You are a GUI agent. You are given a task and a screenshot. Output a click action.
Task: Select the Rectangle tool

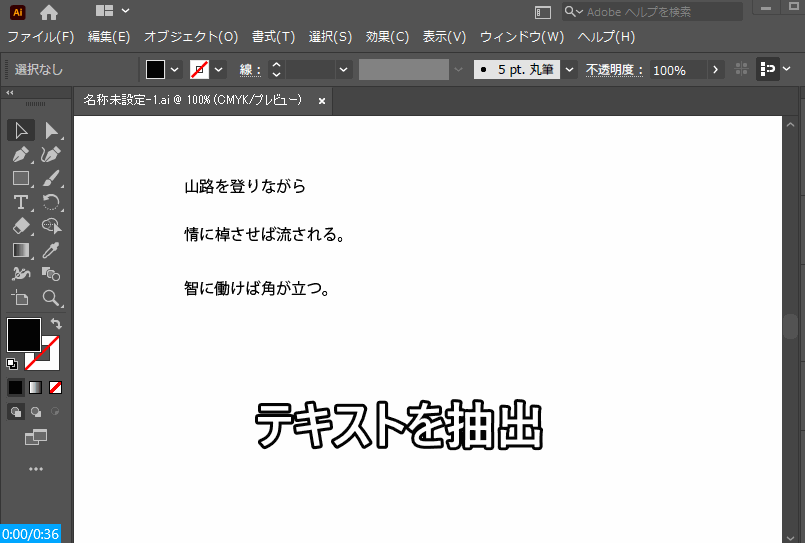[21, 178]
